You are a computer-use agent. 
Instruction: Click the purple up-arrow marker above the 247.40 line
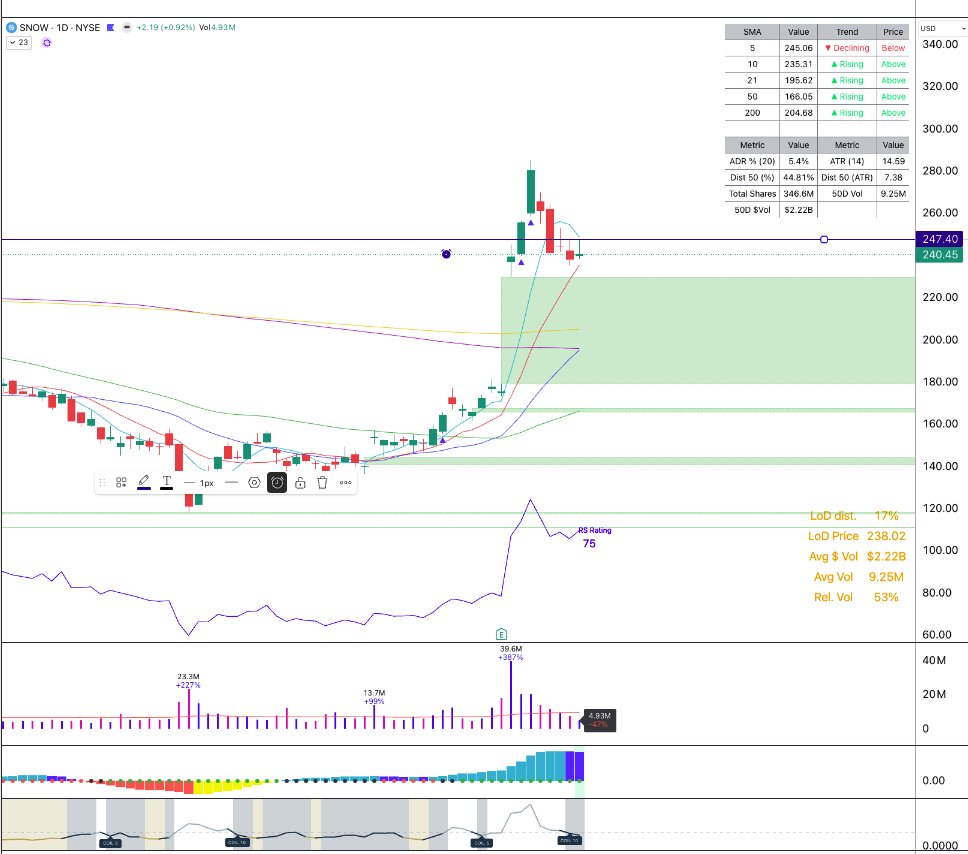click(531, 222)
